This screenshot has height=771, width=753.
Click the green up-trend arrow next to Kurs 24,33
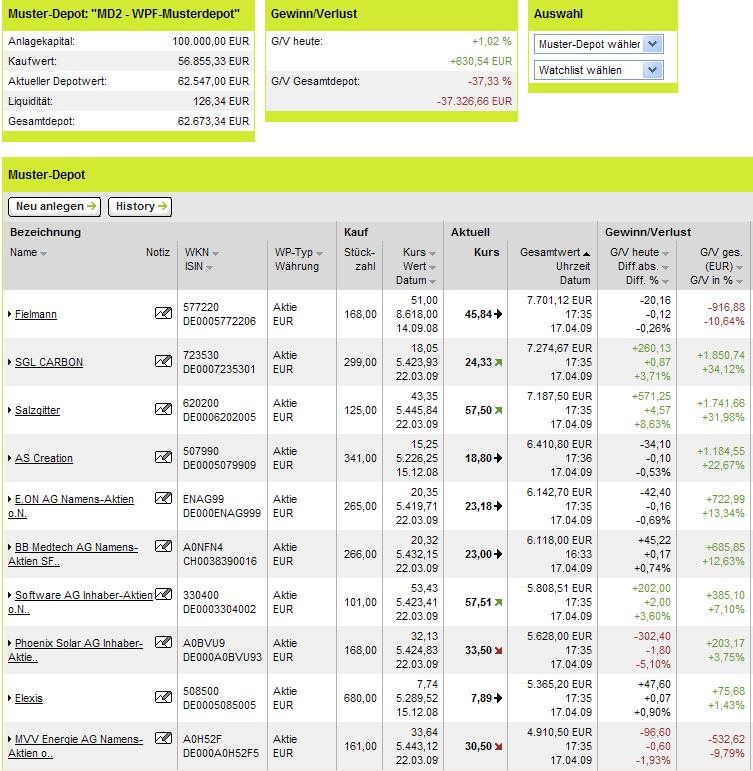point(498,362)
